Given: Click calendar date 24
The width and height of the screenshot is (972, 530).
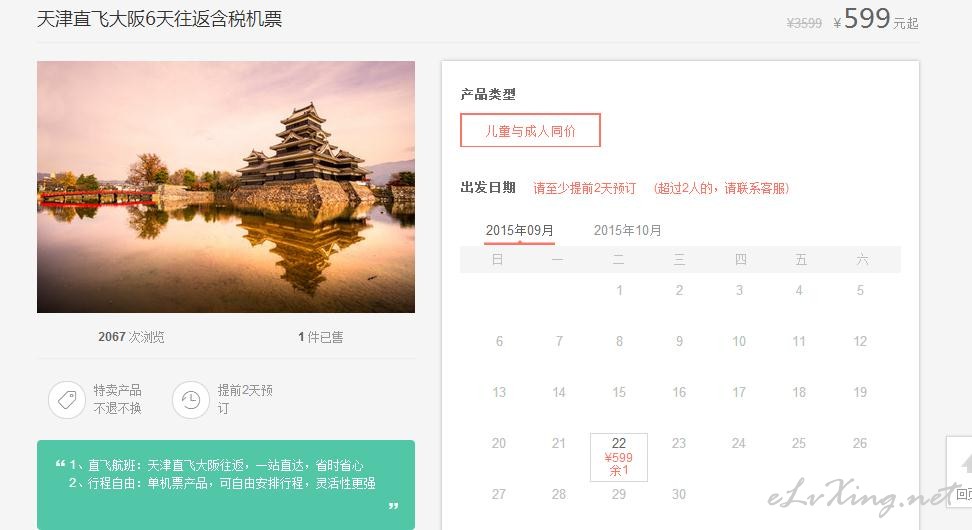Looking at the screenshot, I should 739,443.
